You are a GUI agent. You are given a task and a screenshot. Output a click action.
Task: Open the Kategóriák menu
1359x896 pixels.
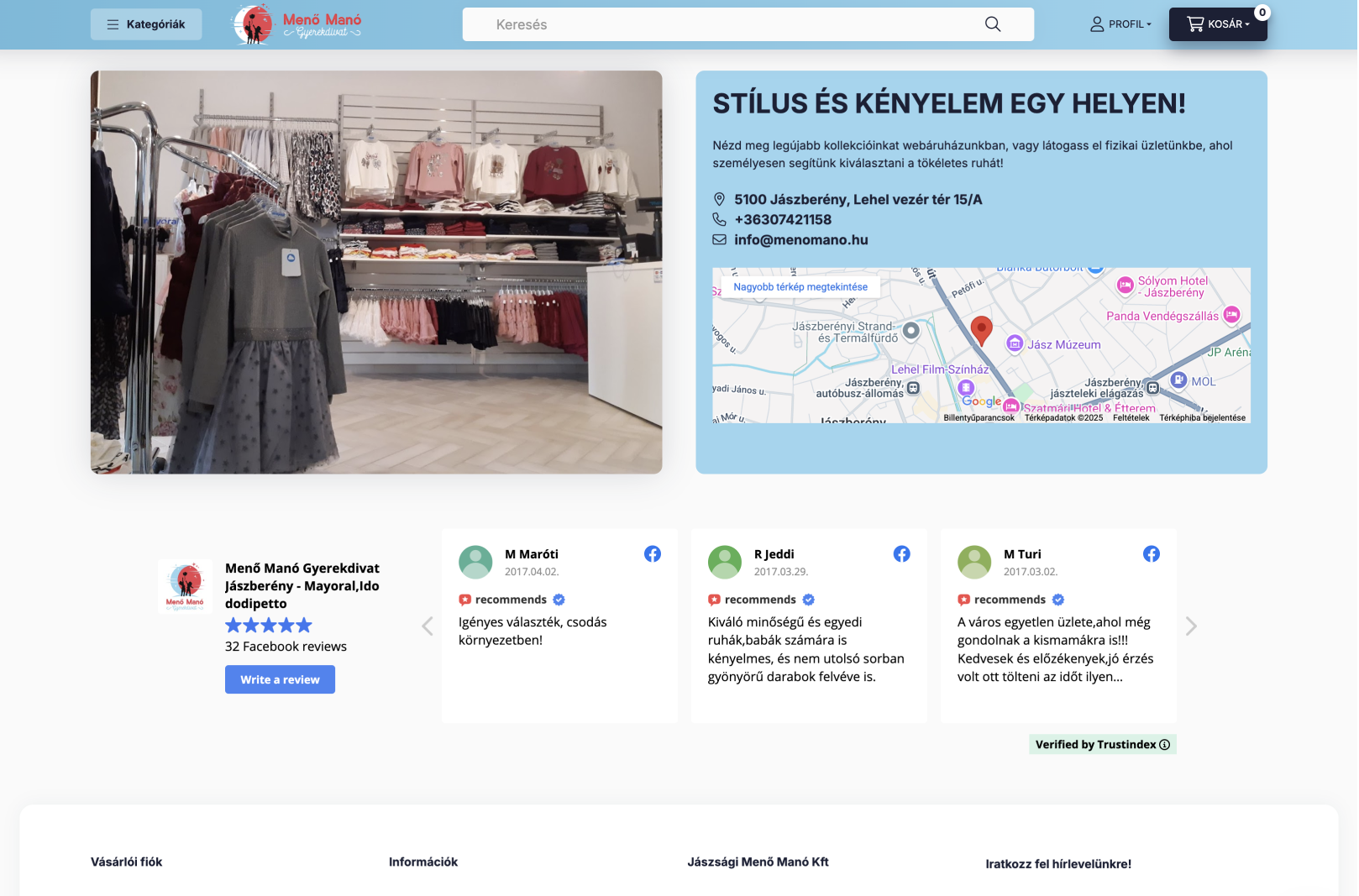tap(146, 24)
